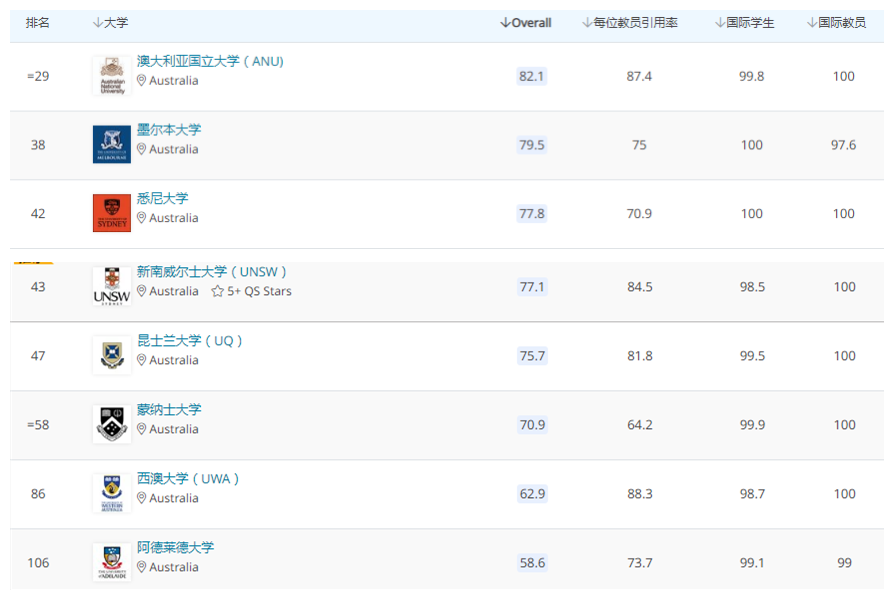Click international students value 99.9
Image resolution: width=894 pixels, height=600 pixels.
pyautogui.click(x=752, y=425)
